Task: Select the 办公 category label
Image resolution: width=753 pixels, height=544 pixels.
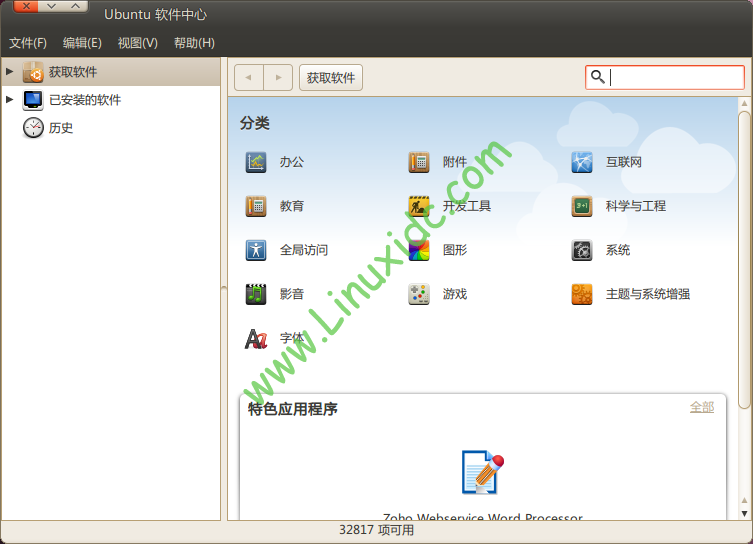Action: [x=292, y=162]
